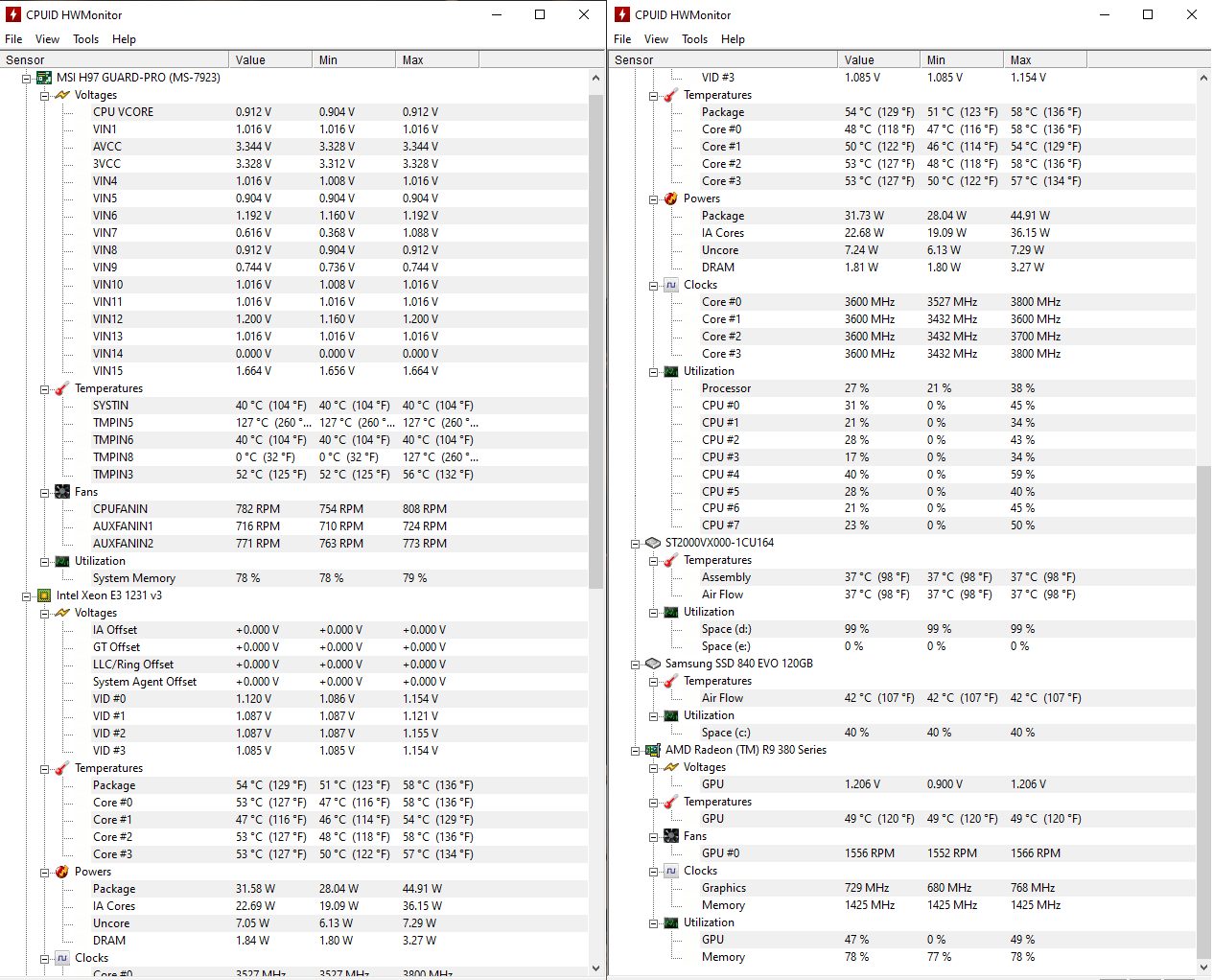Click the Samsung SSD 840 EVO drive icon
The width and height of the screenshot is (1213, 980).
pyautogui.click(x=653, y=664)
